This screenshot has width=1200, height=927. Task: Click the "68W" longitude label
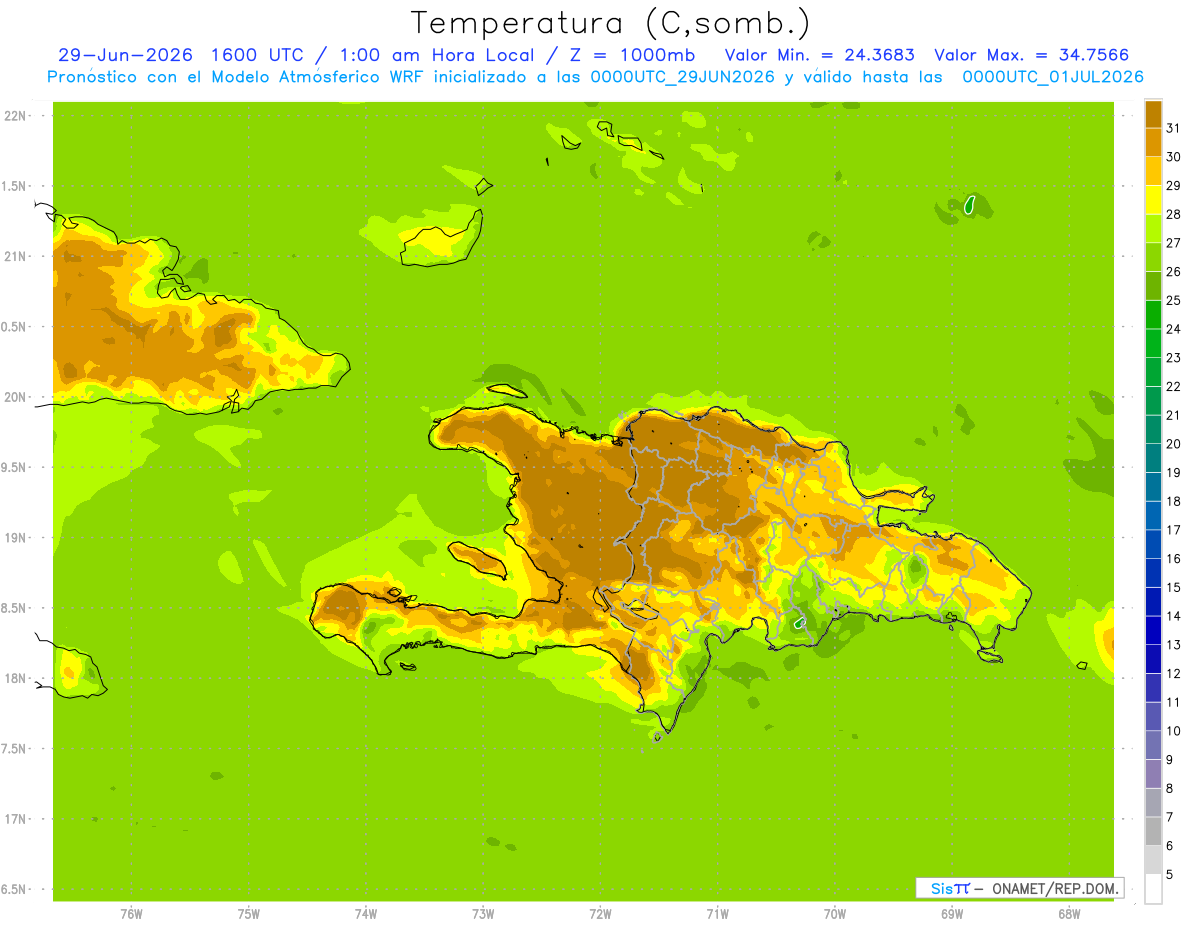(1069, 913)
